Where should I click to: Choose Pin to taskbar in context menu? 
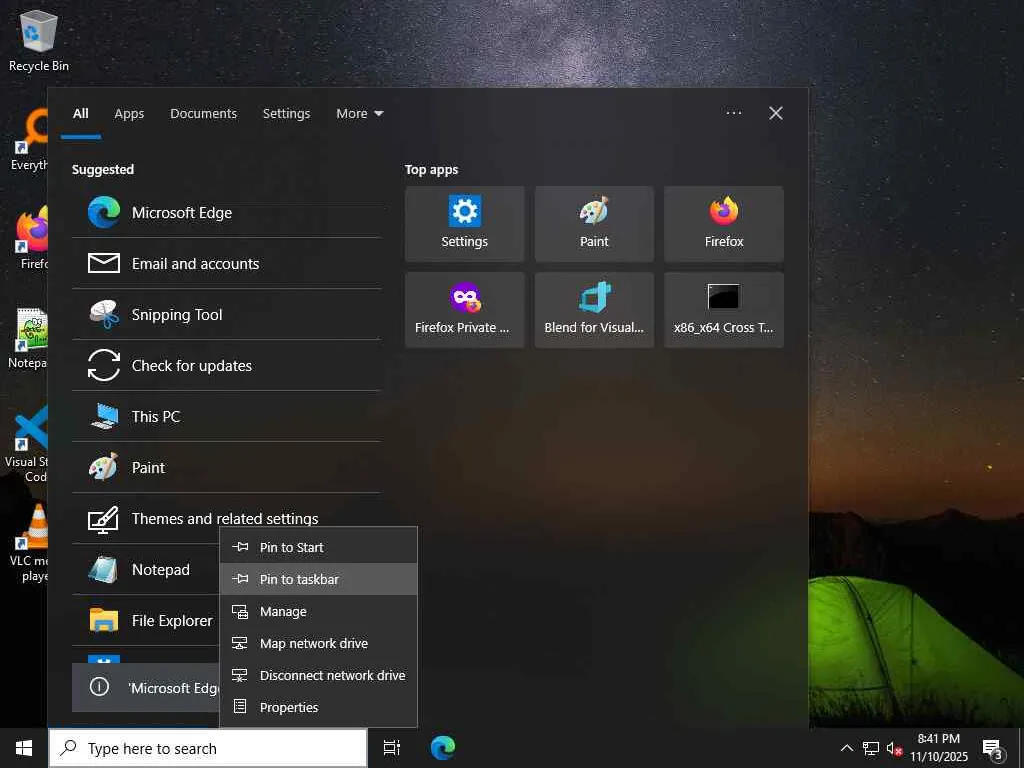coord(318,579)
